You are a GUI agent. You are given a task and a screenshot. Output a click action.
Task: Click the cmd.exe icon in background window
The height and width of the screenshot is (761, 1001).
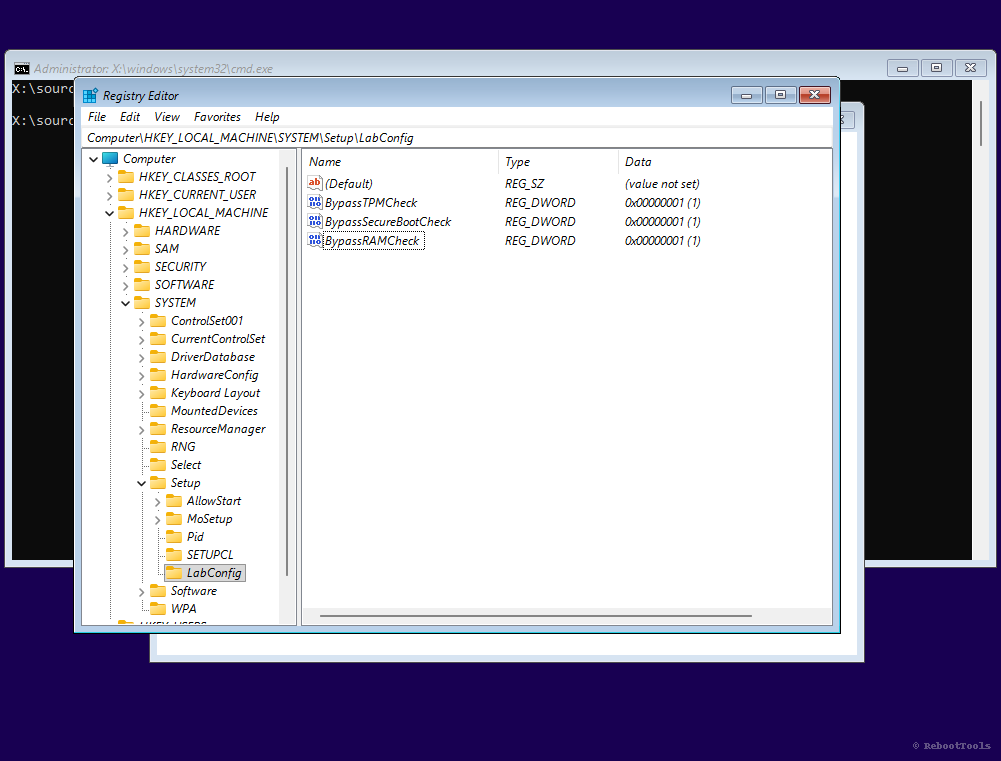(22, 67)
